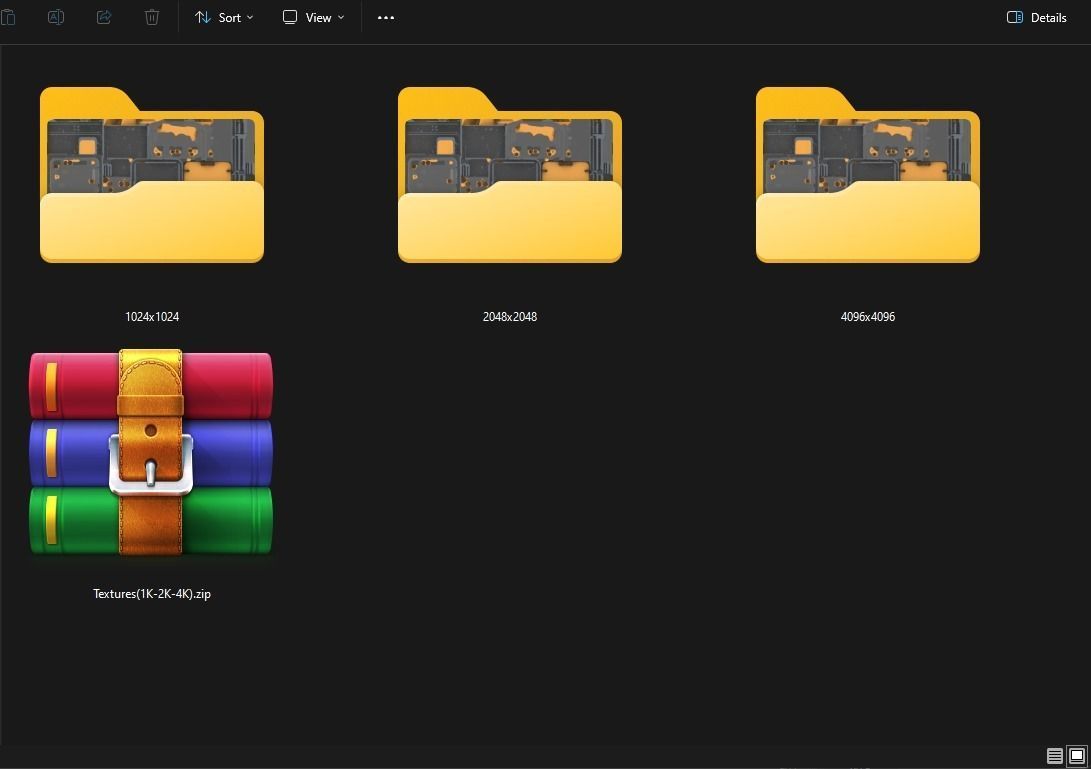This screenshot has width=1091, height=769.
Task: Click the Delete trash icon
Action: point(152,17)
